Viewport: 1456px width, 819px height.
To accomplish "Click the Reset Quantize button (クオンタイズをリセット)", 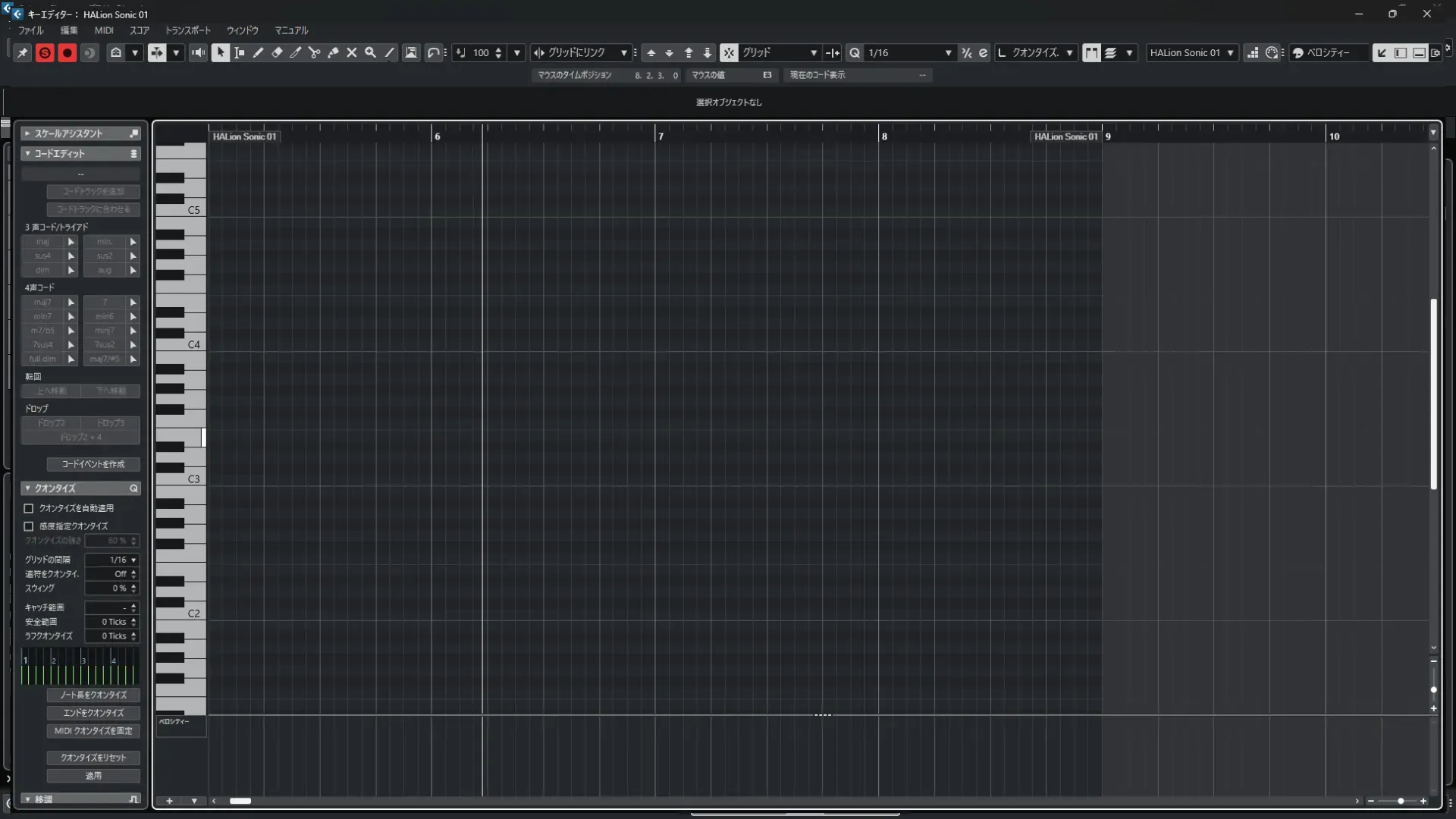I will 93,758.
